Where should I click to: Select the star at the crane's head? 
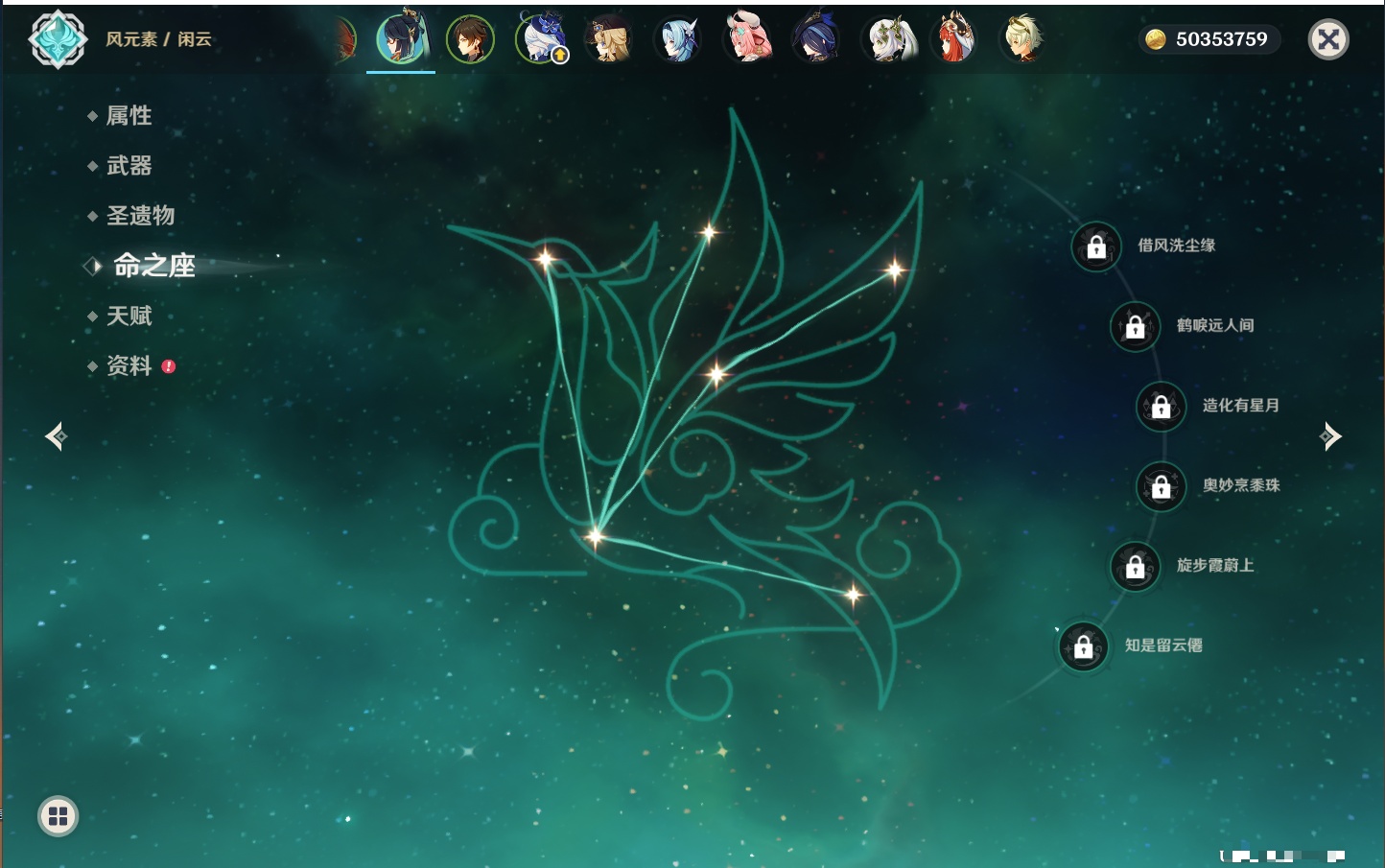pyautogui.click(x=545, y=258)
